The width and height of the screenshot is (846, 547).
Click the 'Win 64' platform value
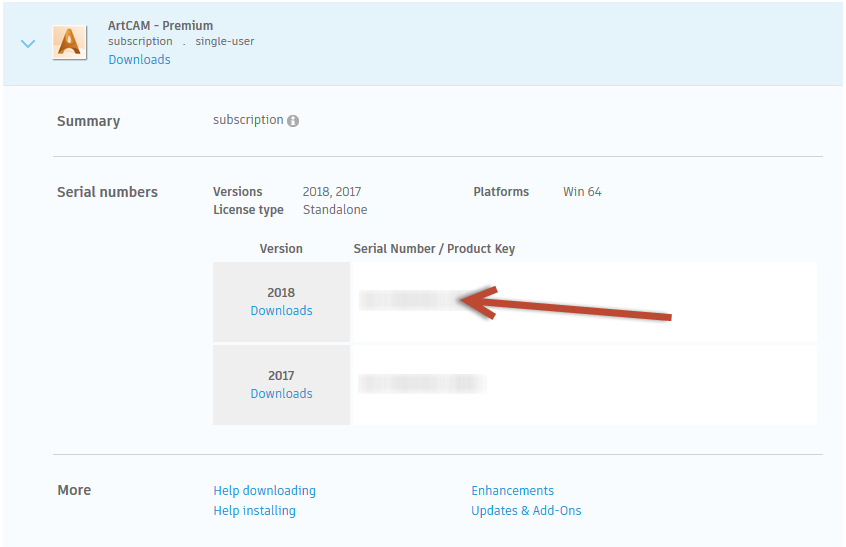pos(582,192)
